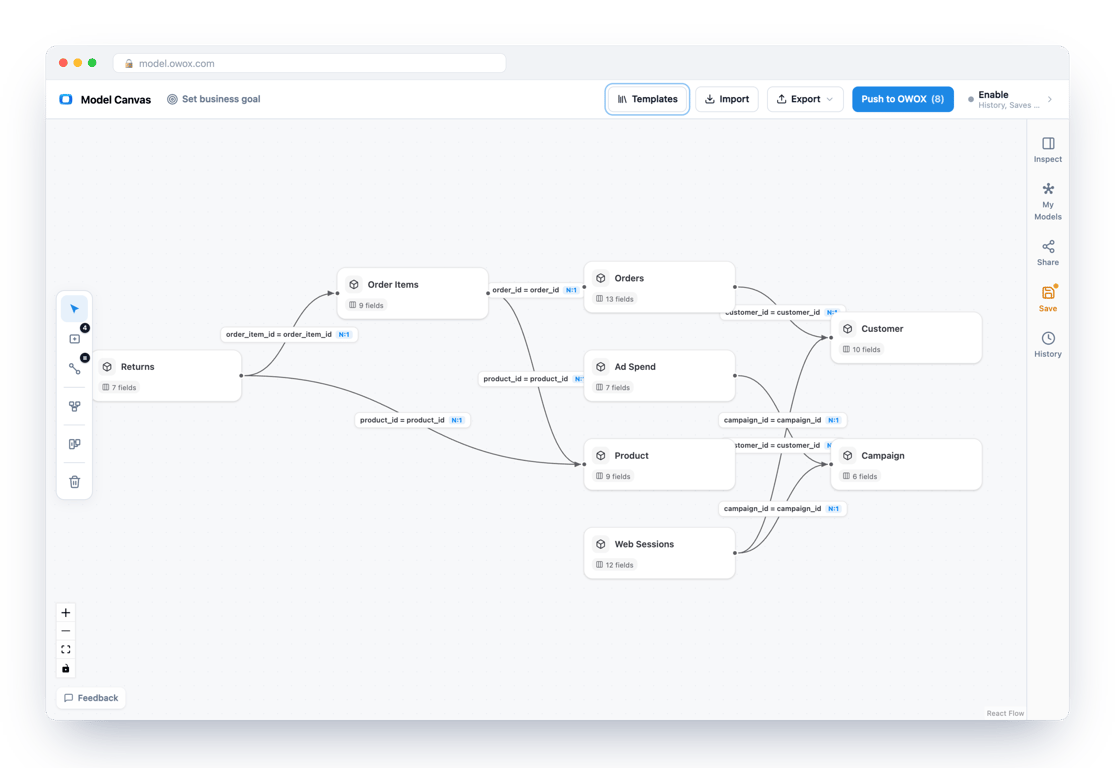
Task: Select the pointer selection tool
Action: 75,309
